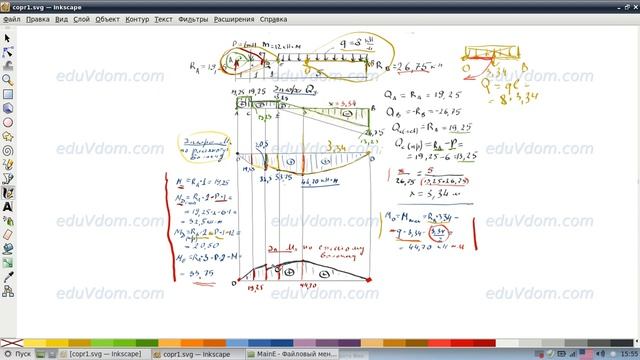Pick the light tan palette swatch
The image size is (640, 360).
point(371,343)
